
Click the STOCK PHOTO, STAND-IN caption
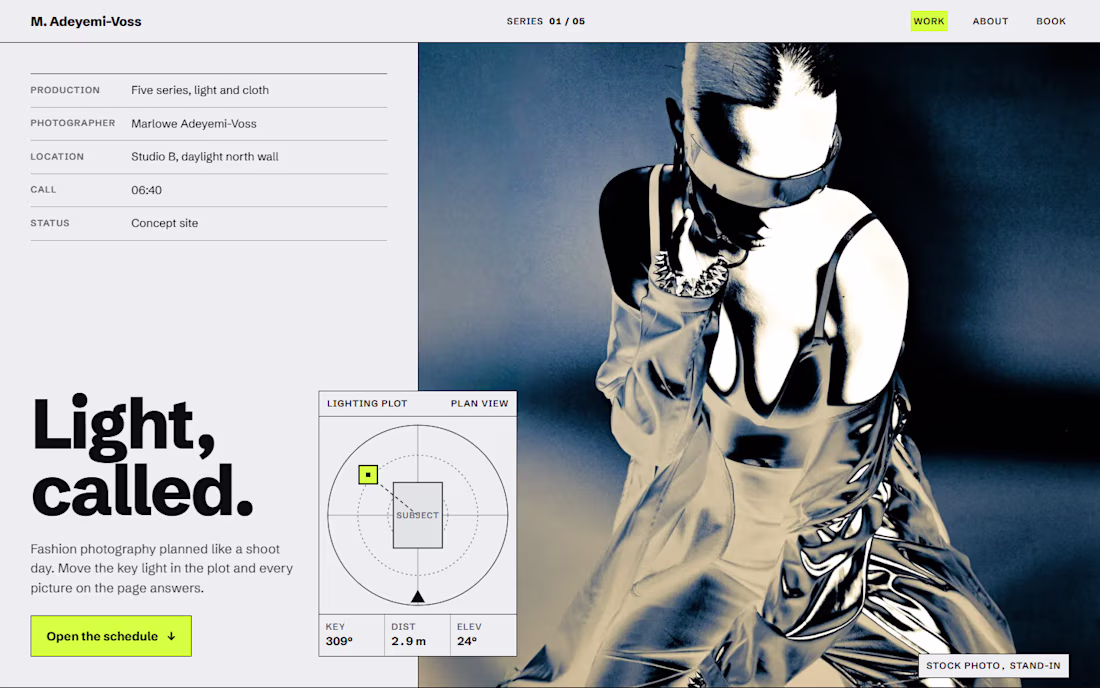pyautogui.click(x=993, y=666)
